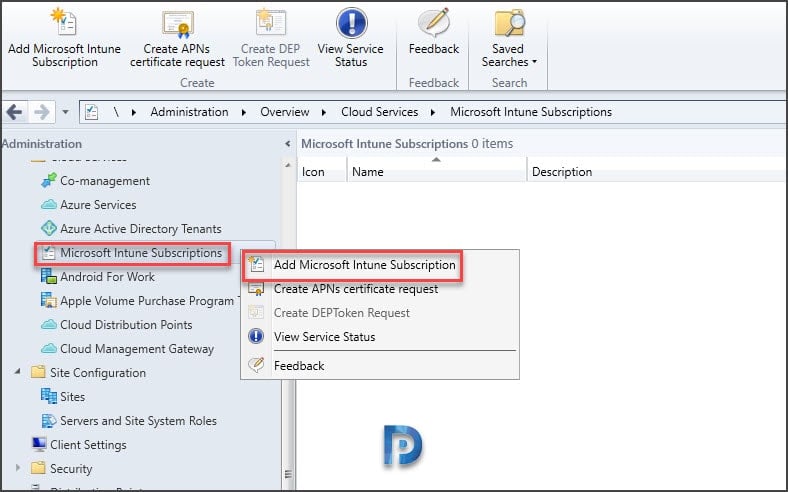Select Microsoft Intune Subscriptions tree node

coord(141,253)
